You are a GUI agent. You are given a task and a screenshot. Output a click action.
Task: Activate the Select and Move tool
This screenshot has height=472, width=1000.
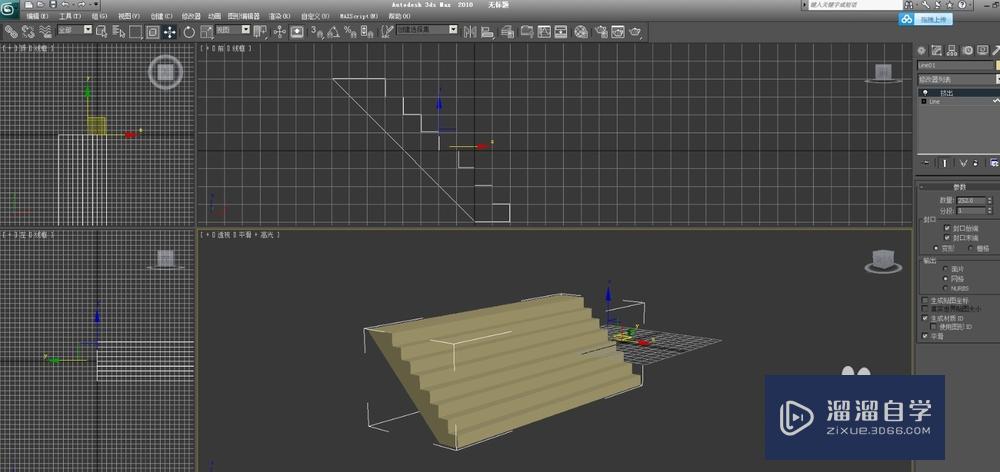(170, 31)
